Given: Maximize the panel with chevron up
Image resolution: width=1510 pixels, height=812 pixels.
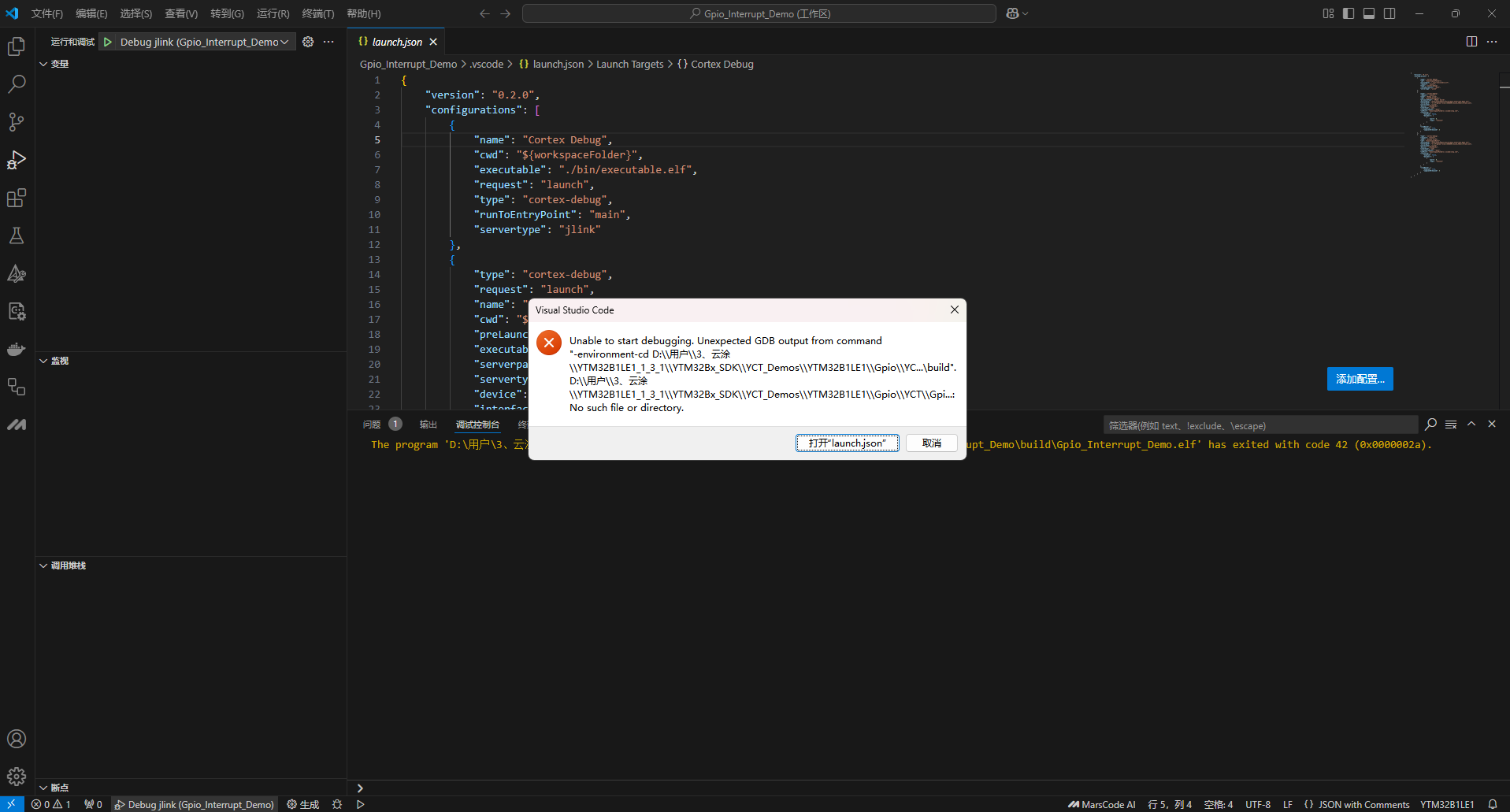Looking at the screenshot, I should click(1471, 424).
